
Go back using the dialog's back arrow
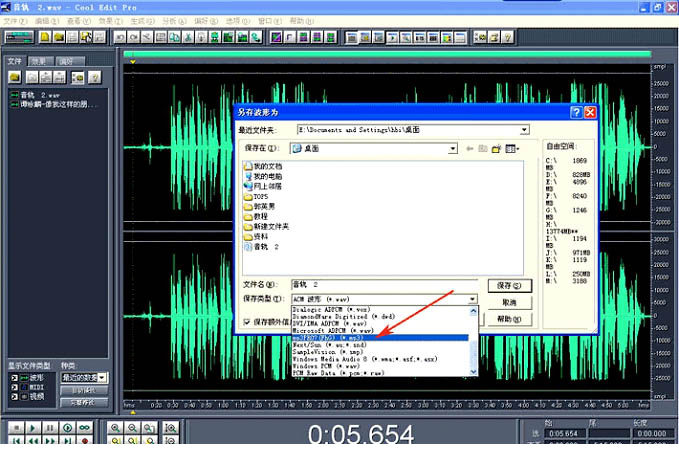tap(469, 148)
